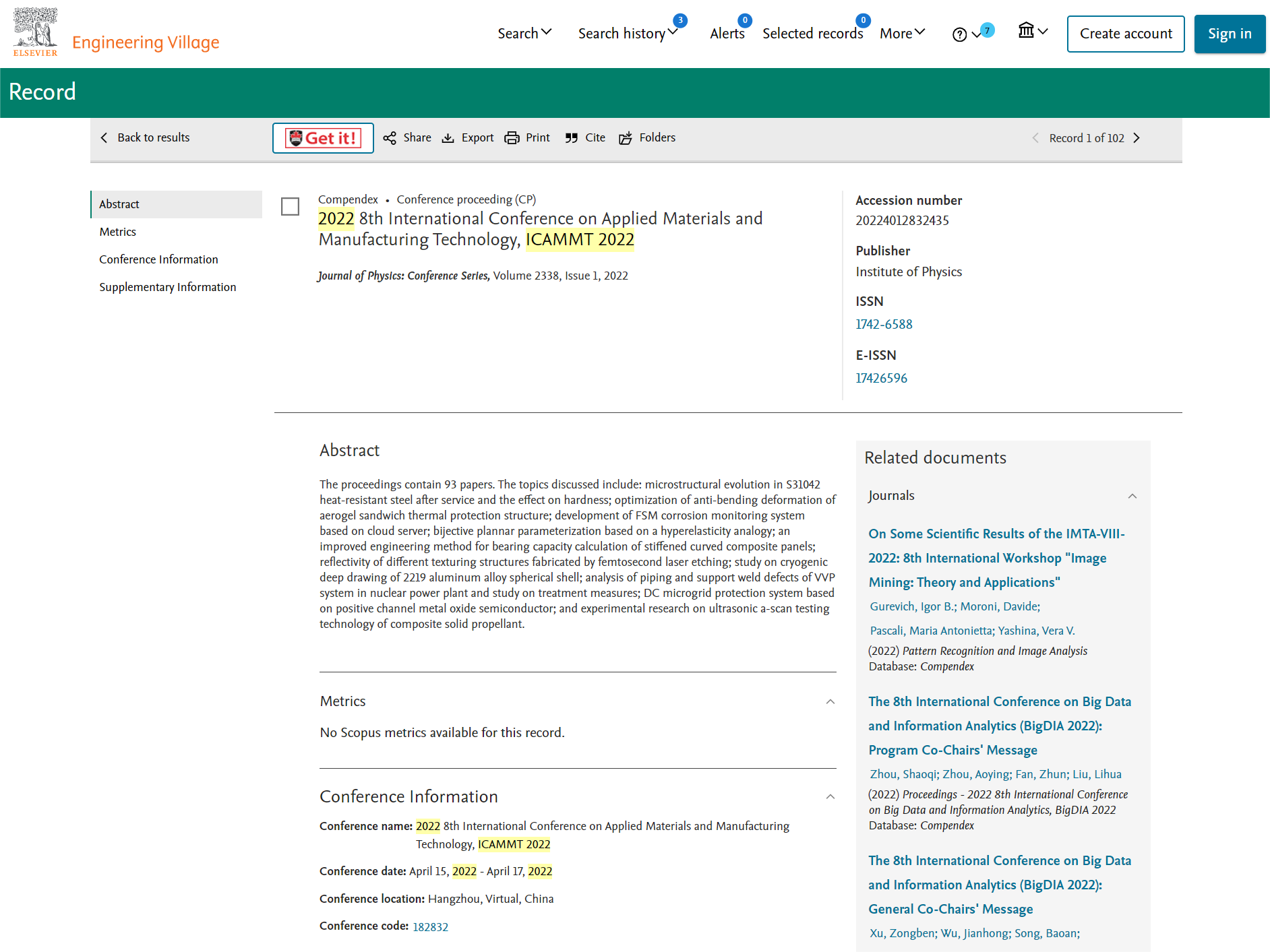Click author Pascali, Maria Antonietta
Viewport: 1270px width, 952px height.
(x=932, y=631)
